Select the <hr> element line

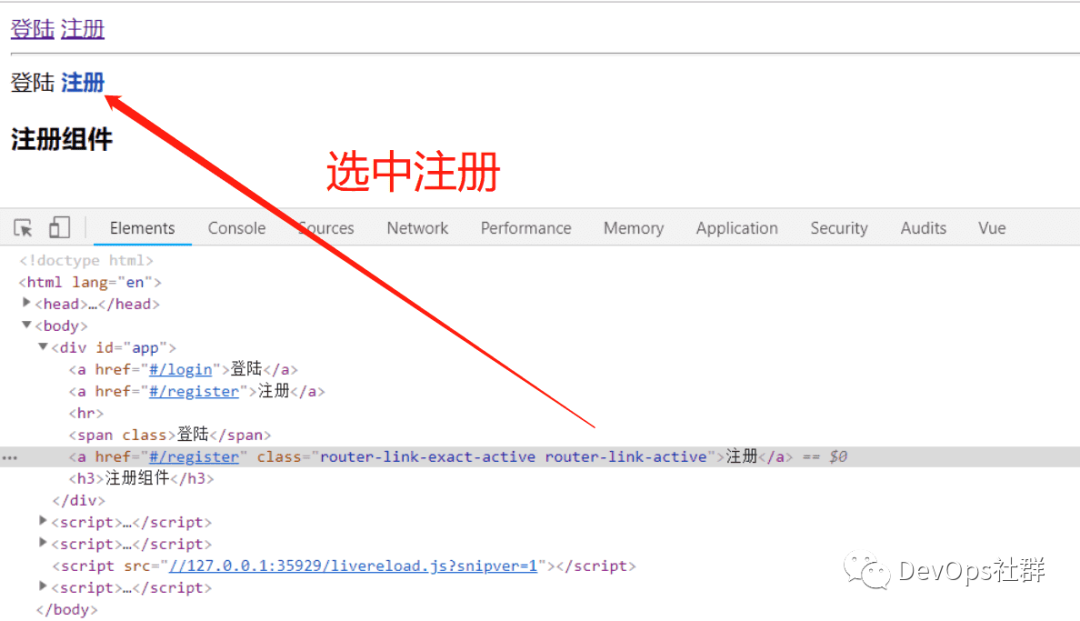[x=86, y=413]
